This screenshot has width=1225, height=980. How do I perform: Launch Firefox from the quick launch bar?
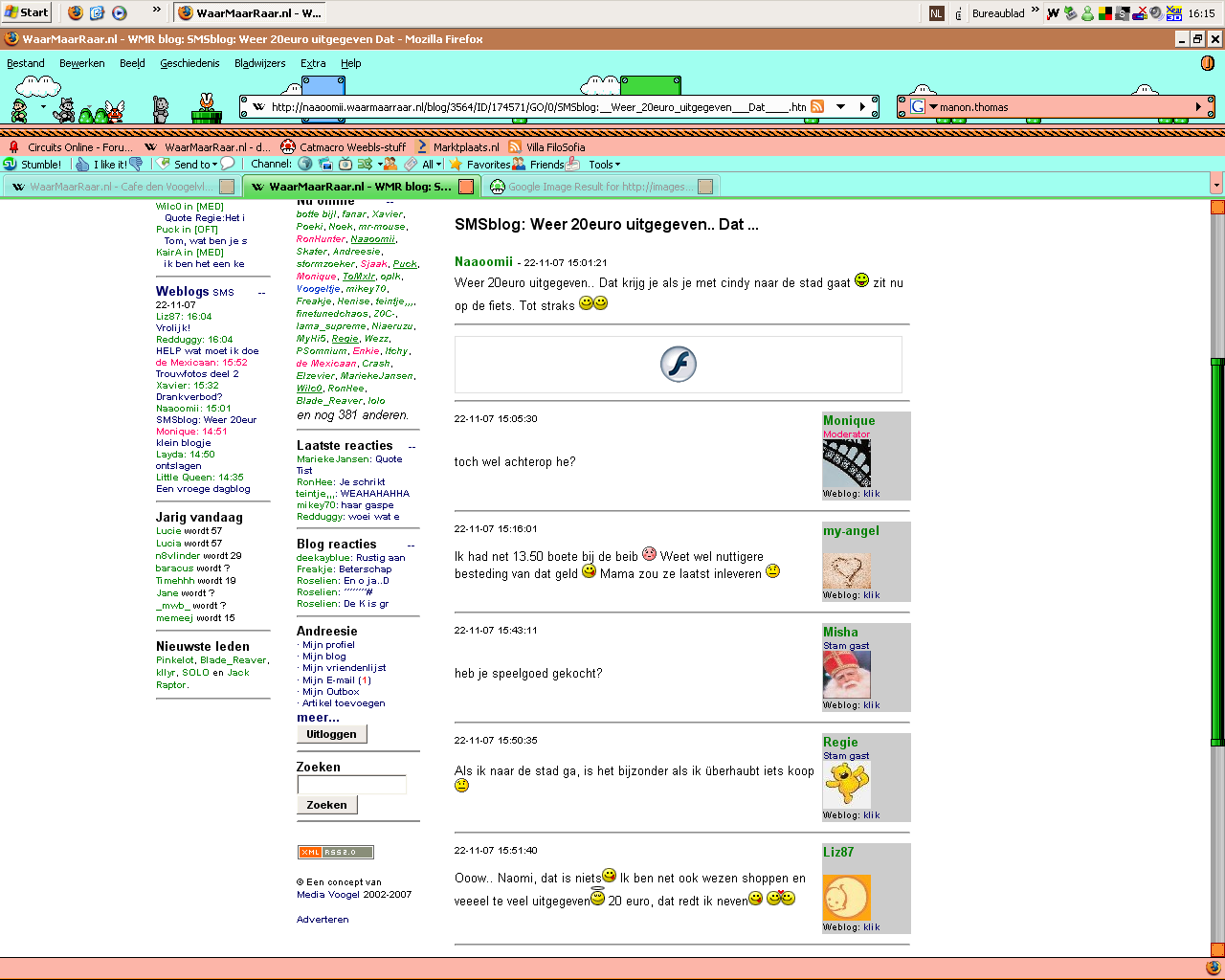click(x=76, y=12)
